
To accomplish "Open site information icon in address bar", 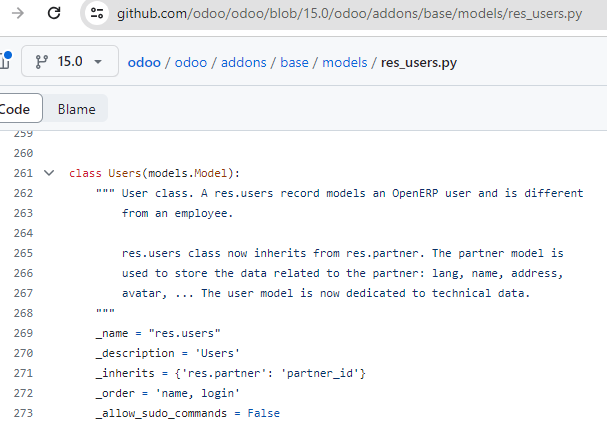I will click(x=97, y=13).
